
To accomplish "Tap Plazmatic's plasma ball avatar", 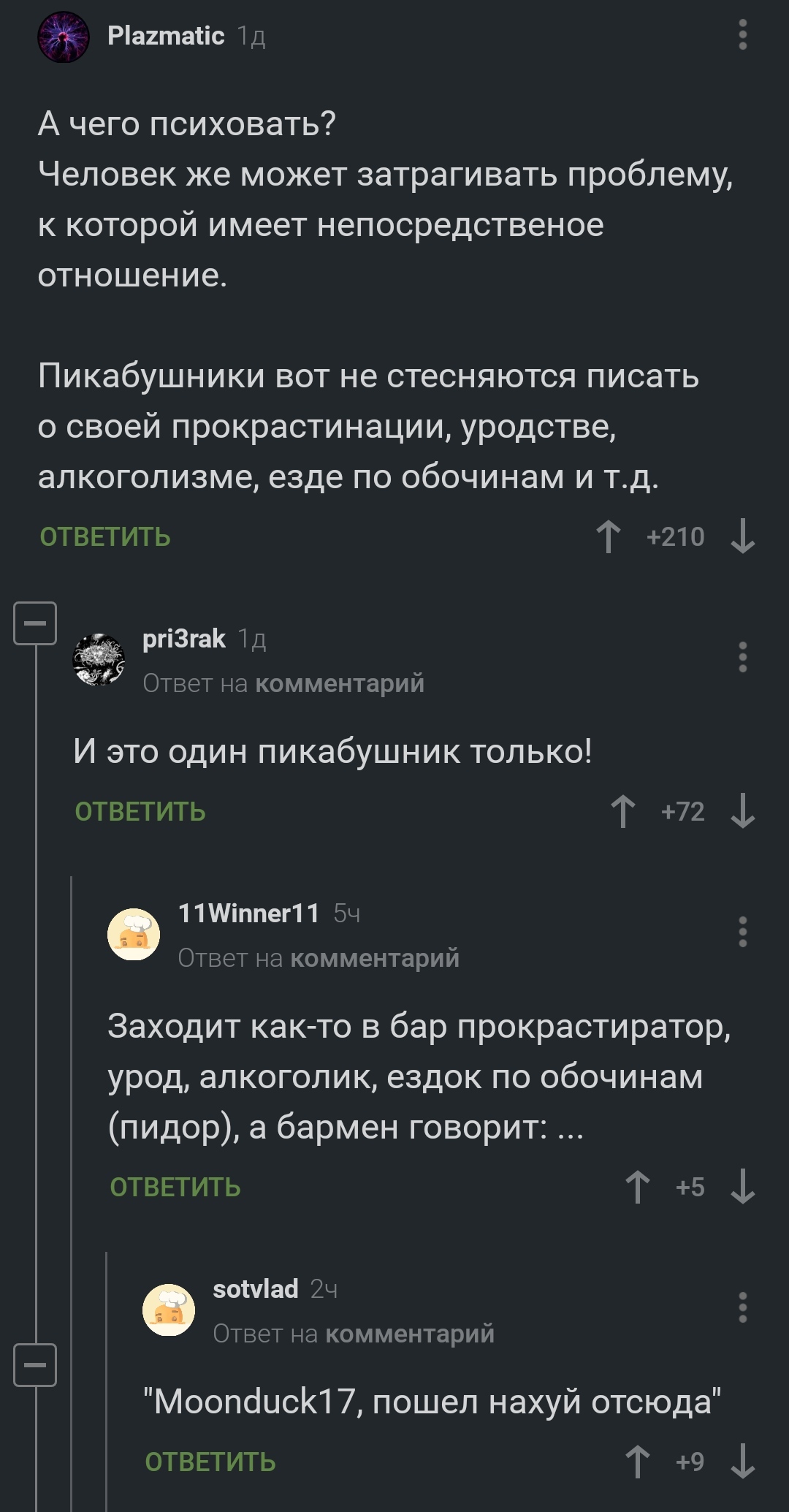I will [x=64, y=37].
